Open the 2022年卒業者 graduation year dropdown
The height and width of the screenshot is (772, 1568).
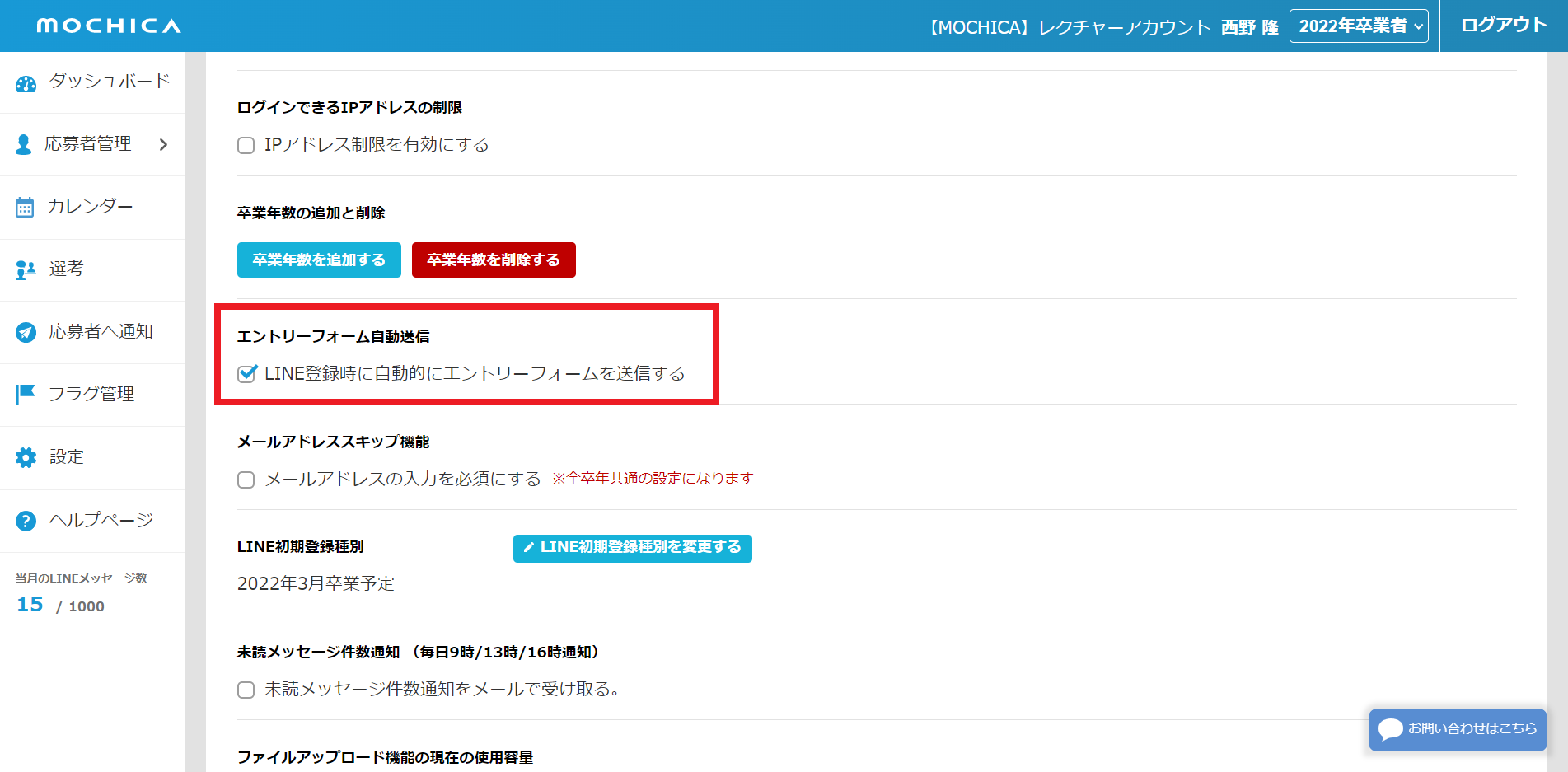(x=1358, y=26)
